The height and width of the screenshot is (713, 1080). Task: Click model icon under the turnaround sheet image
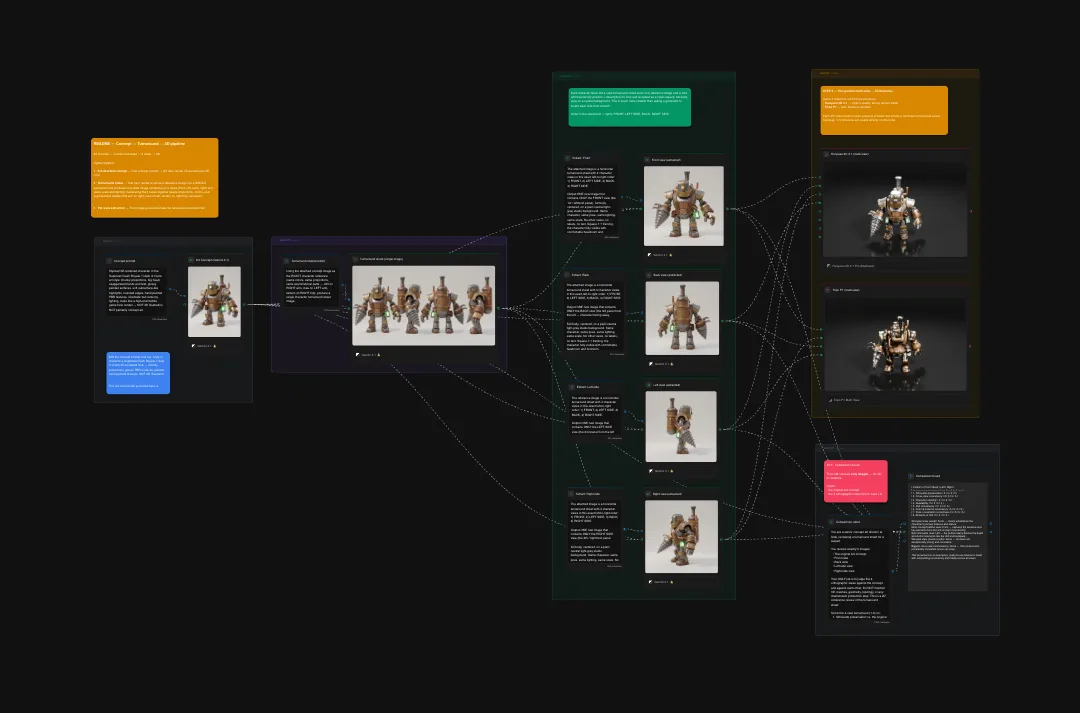coord(357,355)
